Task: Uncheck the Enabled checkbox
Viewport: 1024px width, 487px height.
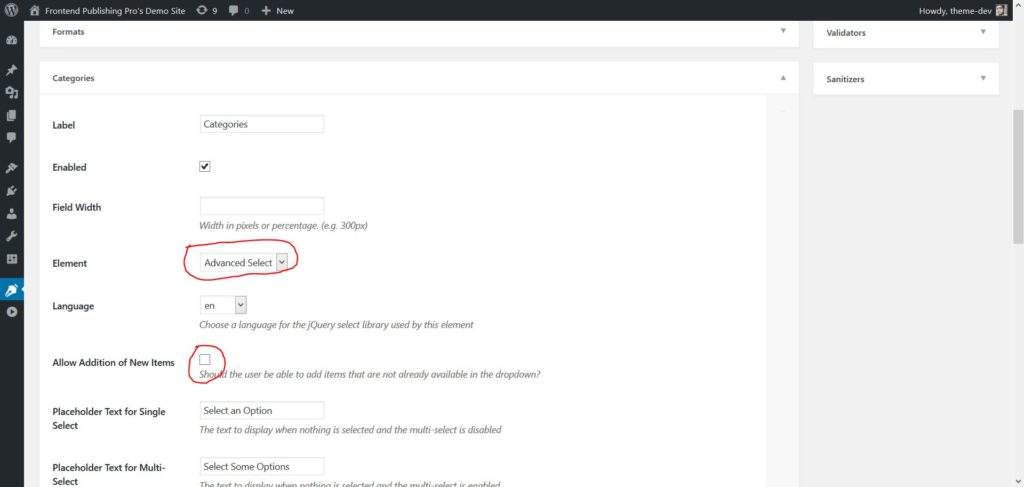Action: (x=204, y=166)
